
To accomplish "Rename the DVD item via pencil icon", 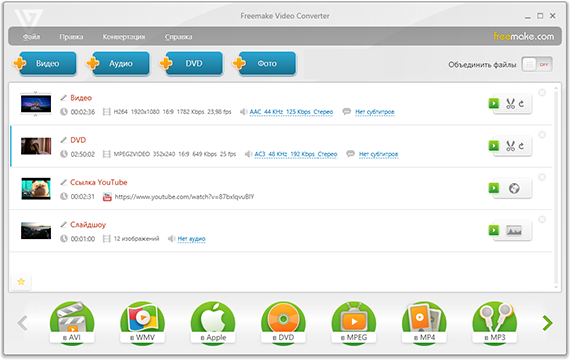I will pyautogui.click(x=64, y=140).
